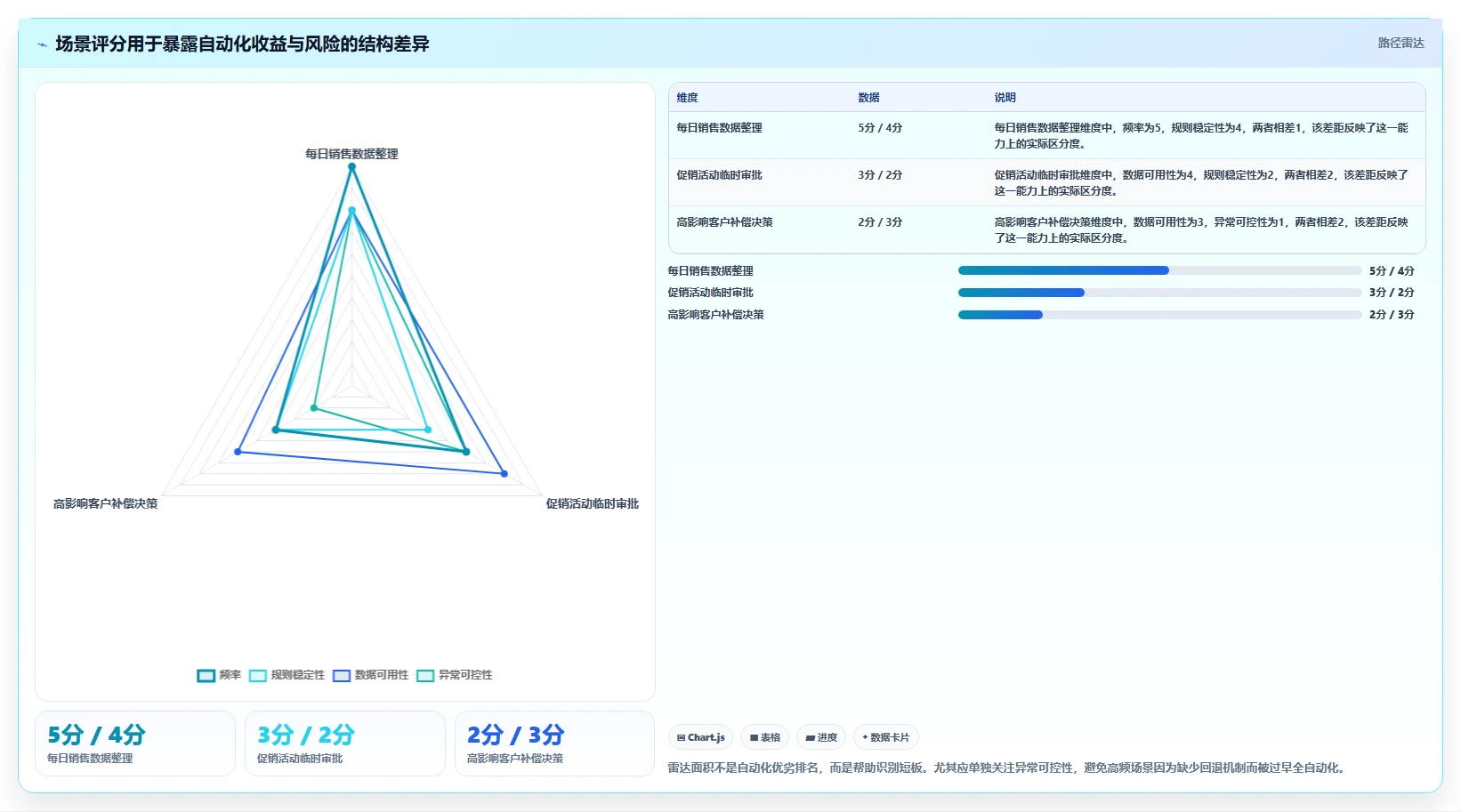Screen dimensions: 1461x812
Task: Click the Chart.js tag
Action: tap(700, 737)
